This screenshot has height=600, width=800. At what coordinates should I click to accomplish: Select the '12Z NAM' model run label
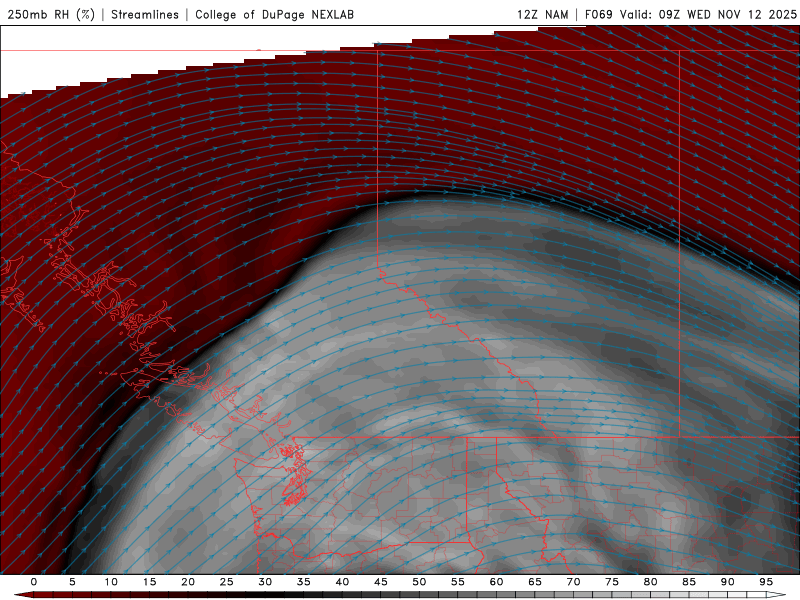click(543, 14)
